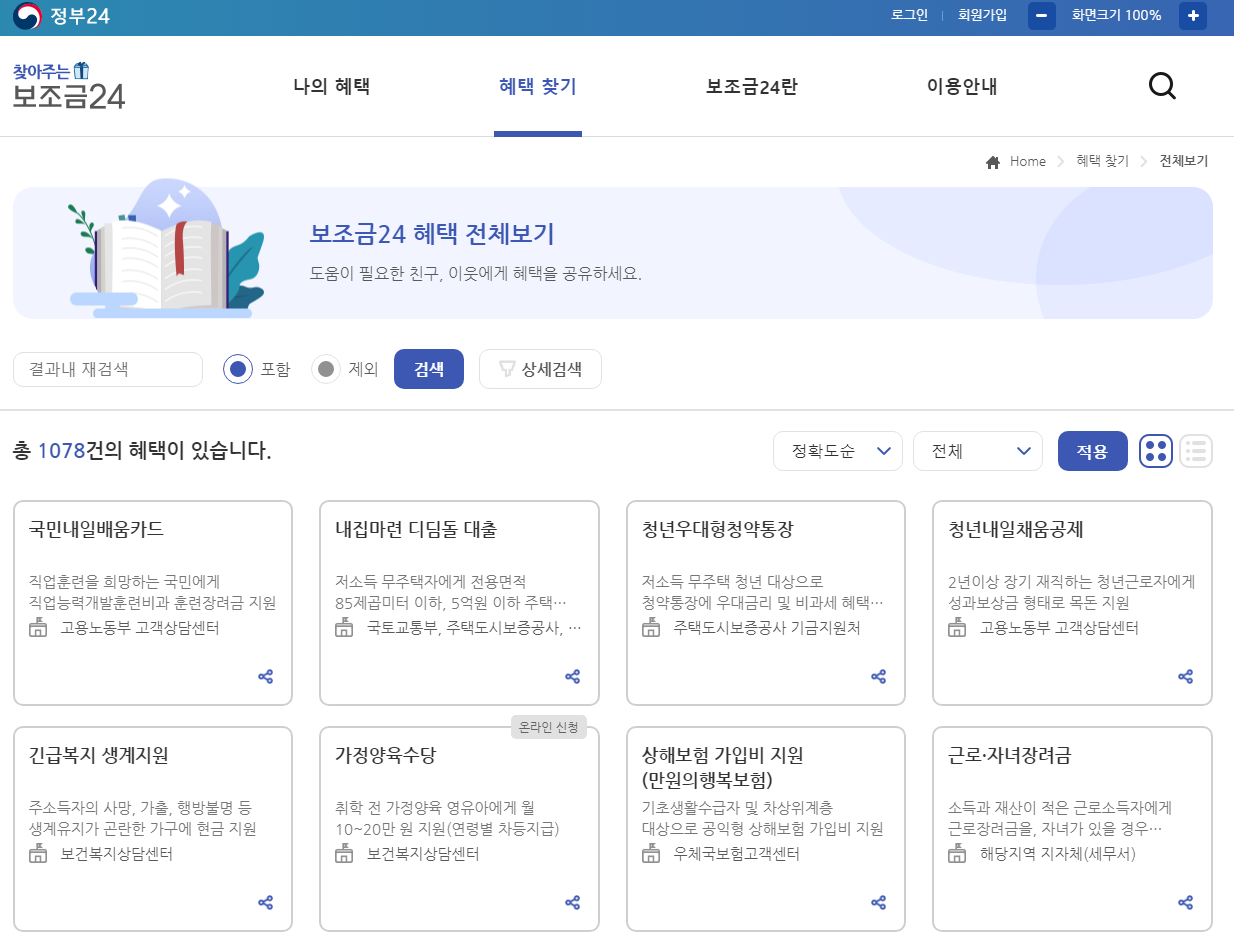The width and height of the screenshot is (1234, 943).
Task: Switch to card grid view
Action: click(x=1155, y=451)
